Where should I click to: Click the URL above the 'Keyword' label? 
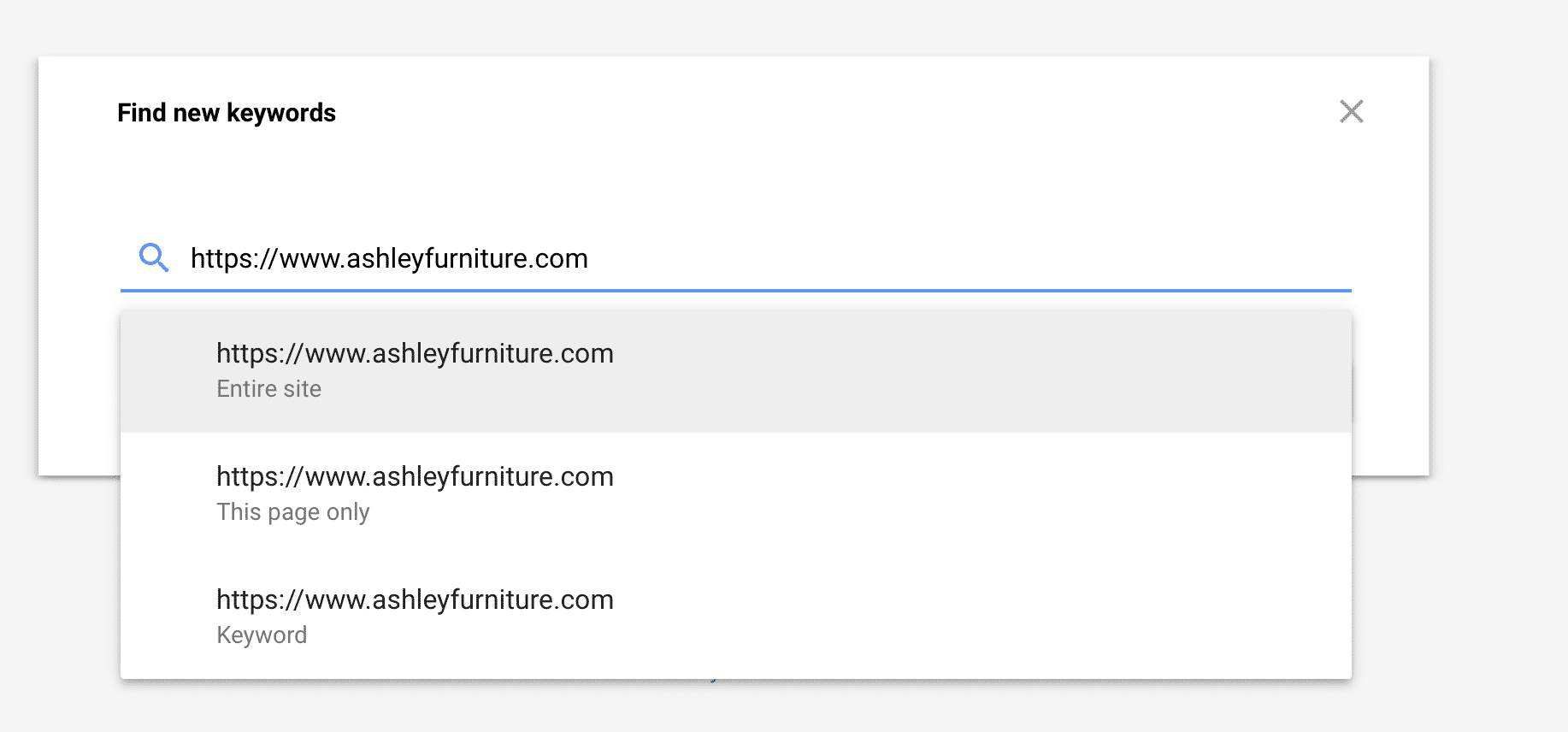(x=415, y=599)
